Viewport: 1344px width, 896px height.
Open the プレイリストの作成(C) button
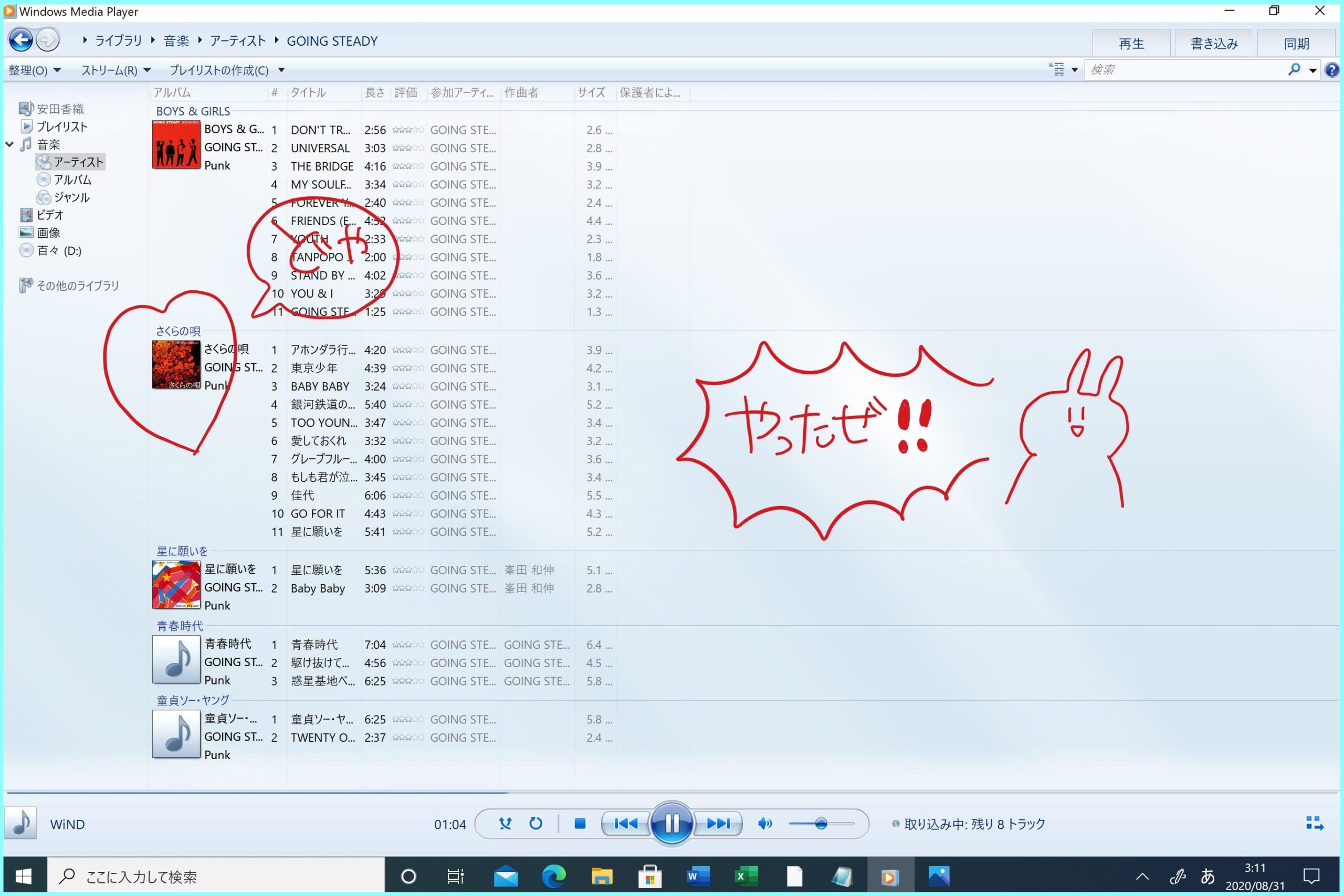219,70
